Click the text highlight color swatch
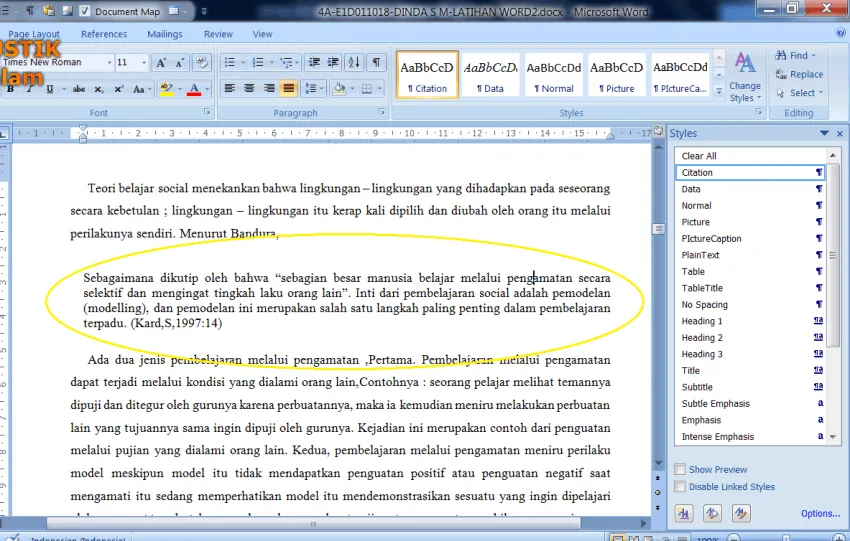The image size is (850, 541). 166,89
